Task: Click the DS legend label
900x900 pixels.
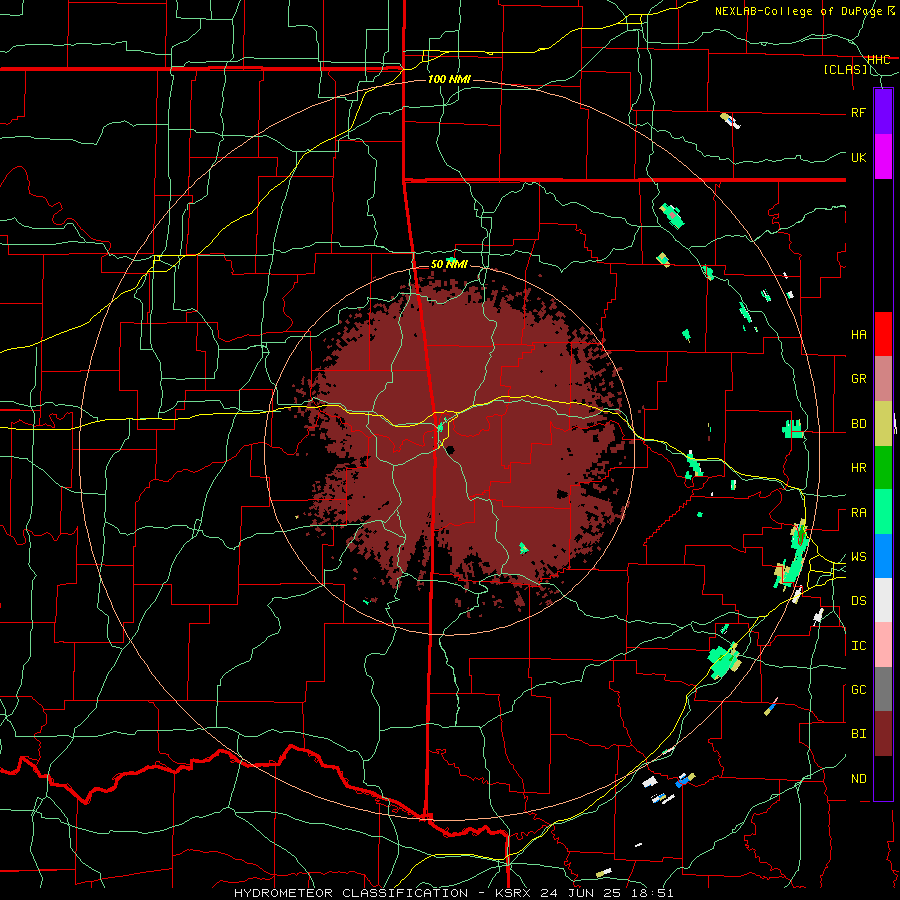Action: pyautogui.click(x=858, y=601)
